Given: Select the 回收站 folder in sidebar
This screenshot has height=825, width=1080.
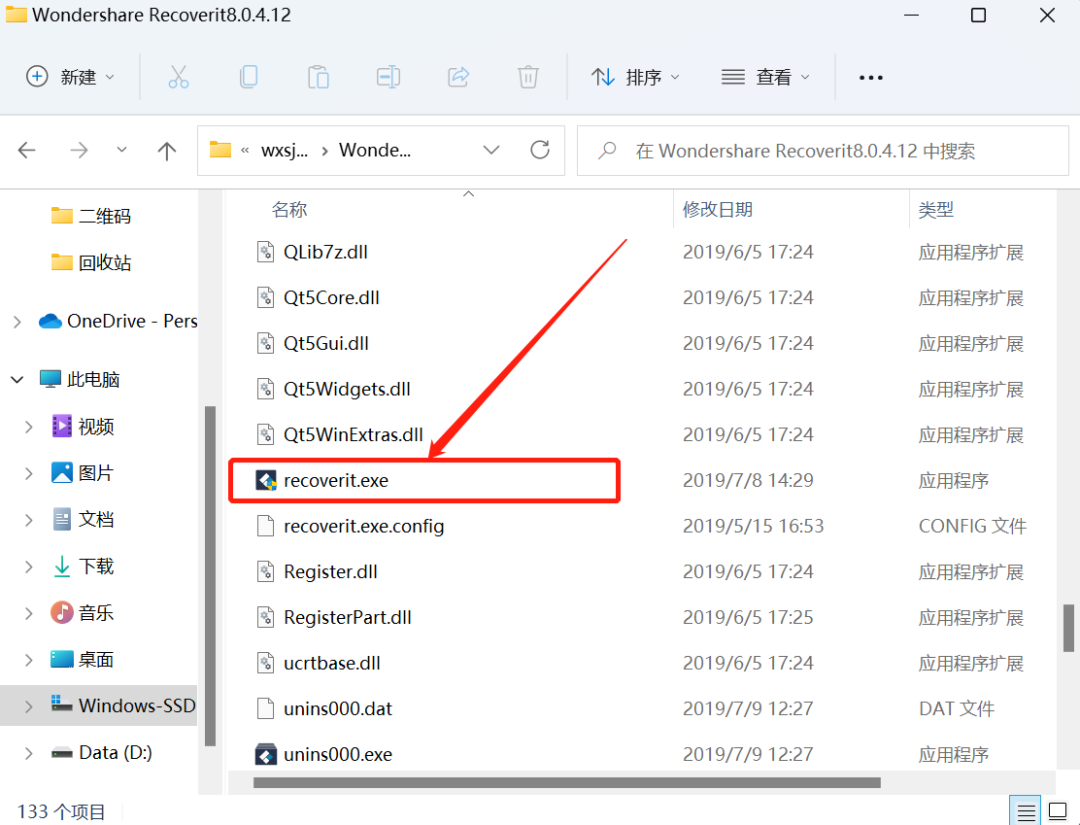Looking at the screenshot, I should click(92, 262).
